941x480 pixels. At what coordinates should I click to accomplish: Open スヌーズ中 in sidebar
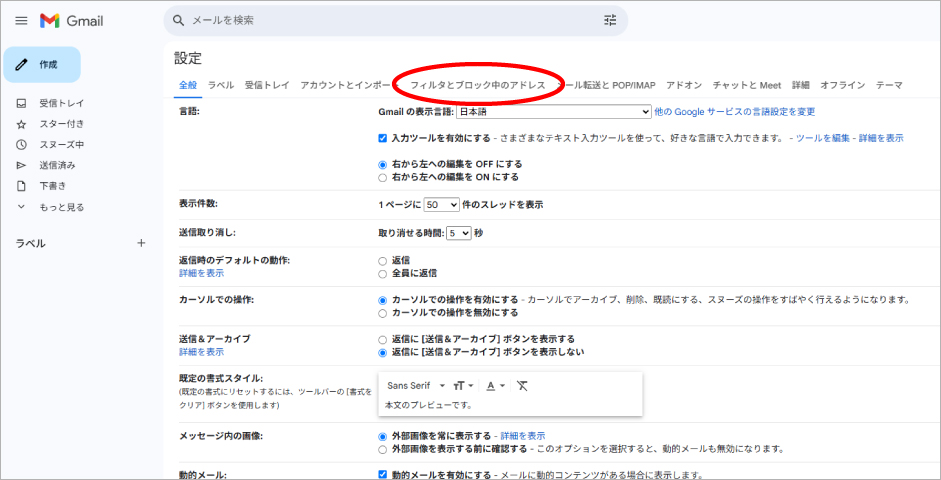coord(62,145)
